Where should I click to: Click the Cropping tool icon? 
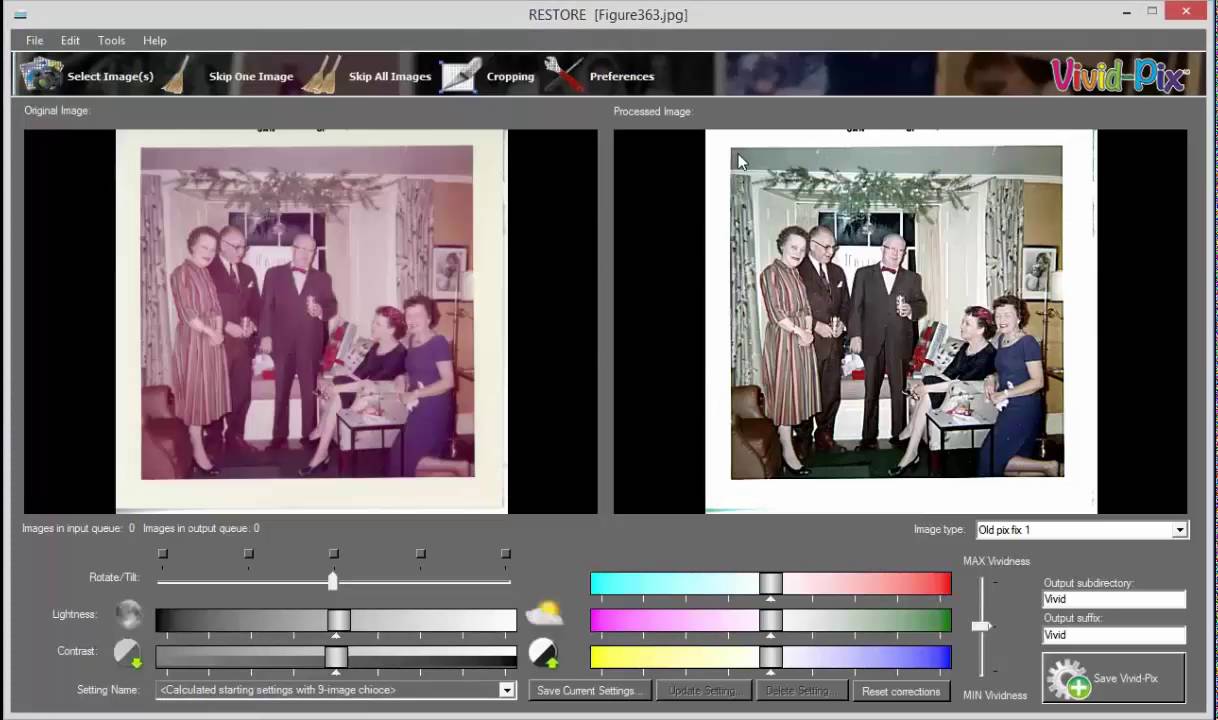pos(461,75)
